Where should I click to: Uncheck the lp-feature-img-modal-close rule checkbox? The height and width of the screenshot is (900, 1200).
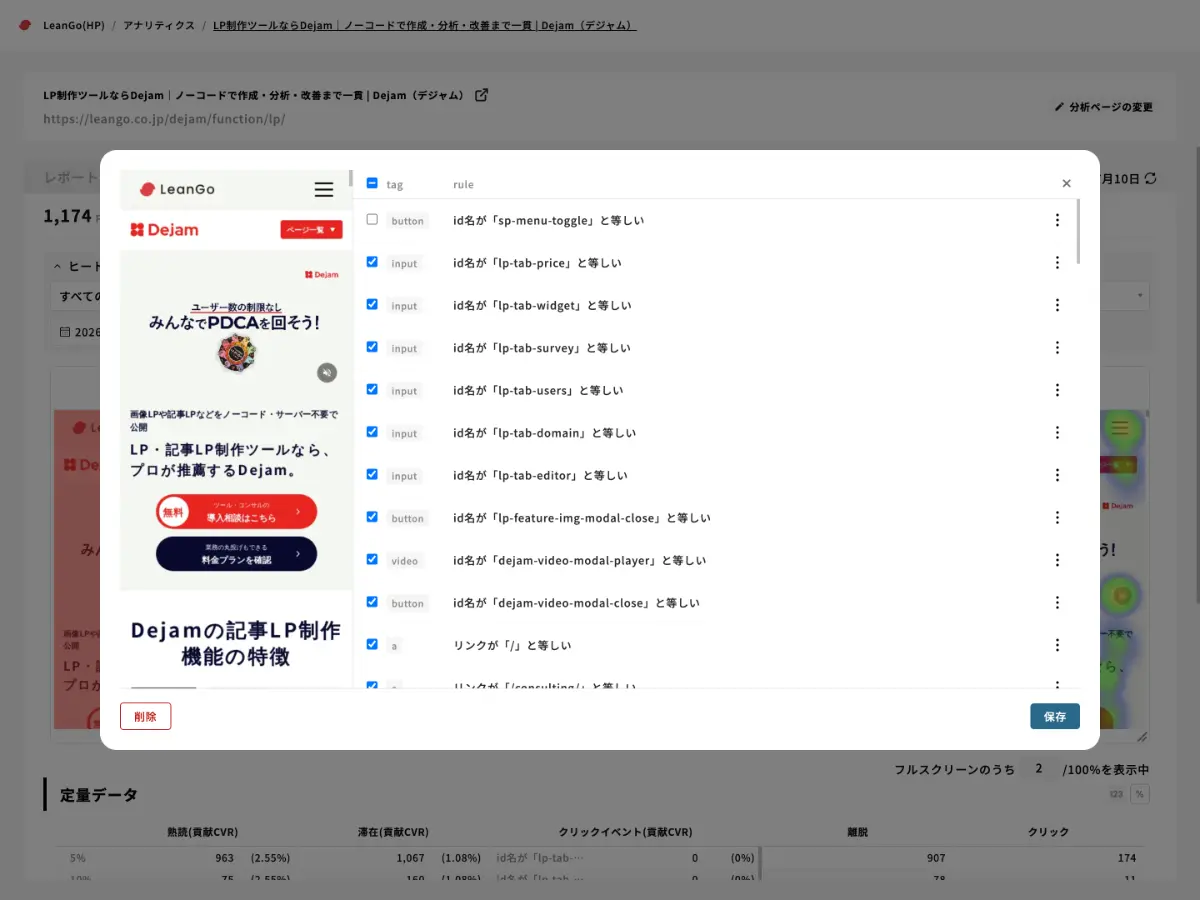pos(372,517)
